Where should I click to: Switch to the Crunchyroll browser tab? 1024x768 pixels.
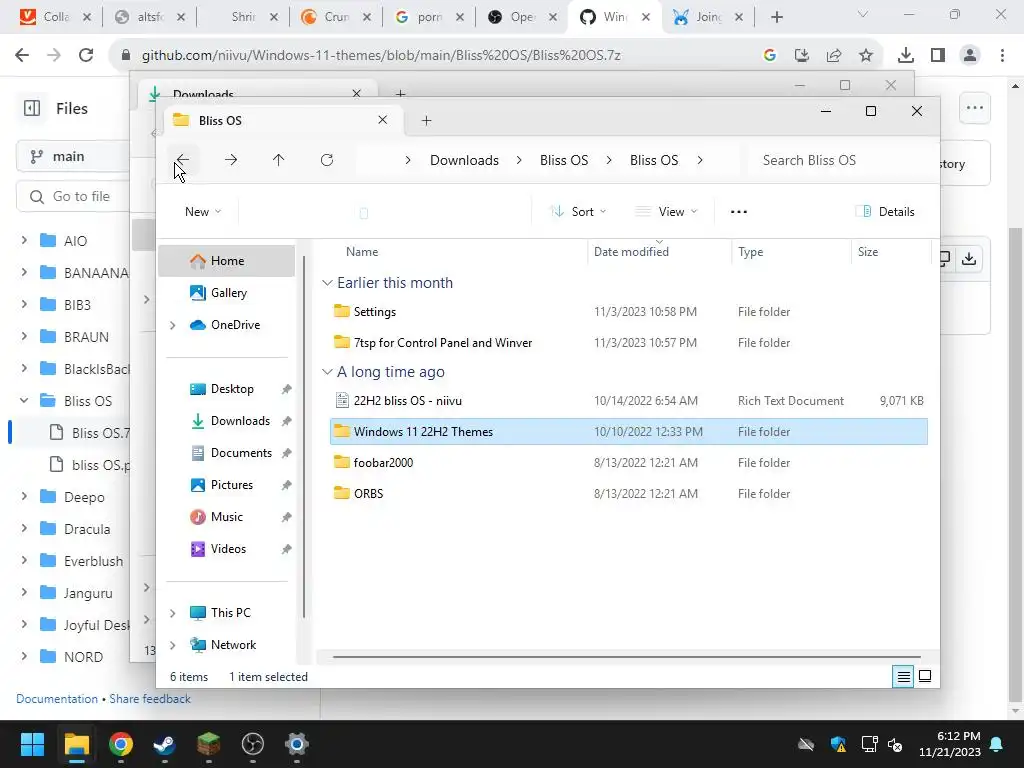pos(336,17)
